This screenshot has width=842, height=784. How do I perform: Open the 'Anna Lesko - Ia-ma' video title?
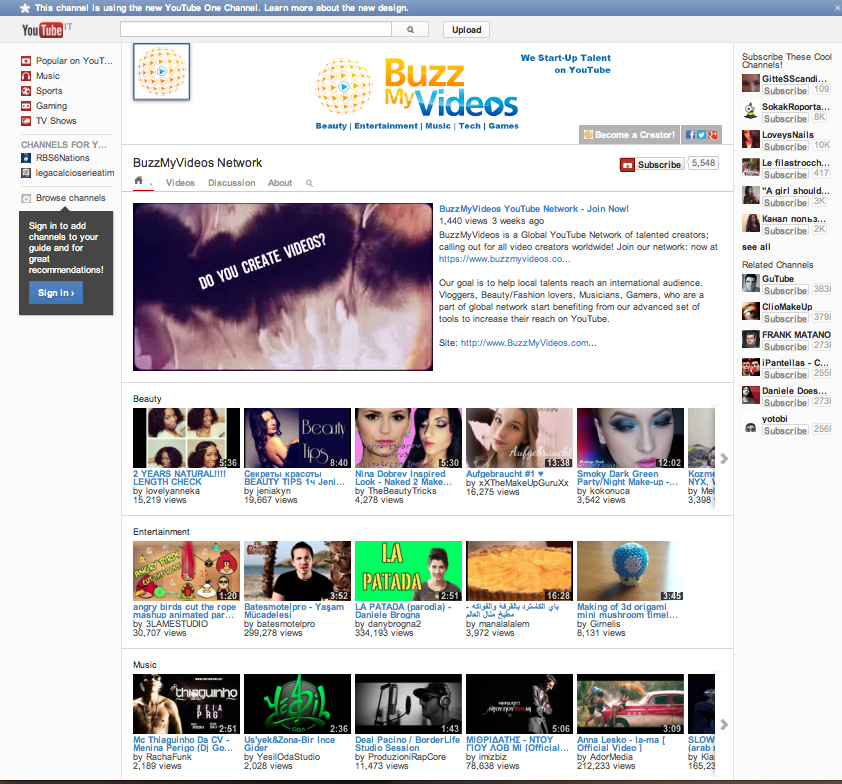click(621, 744)
